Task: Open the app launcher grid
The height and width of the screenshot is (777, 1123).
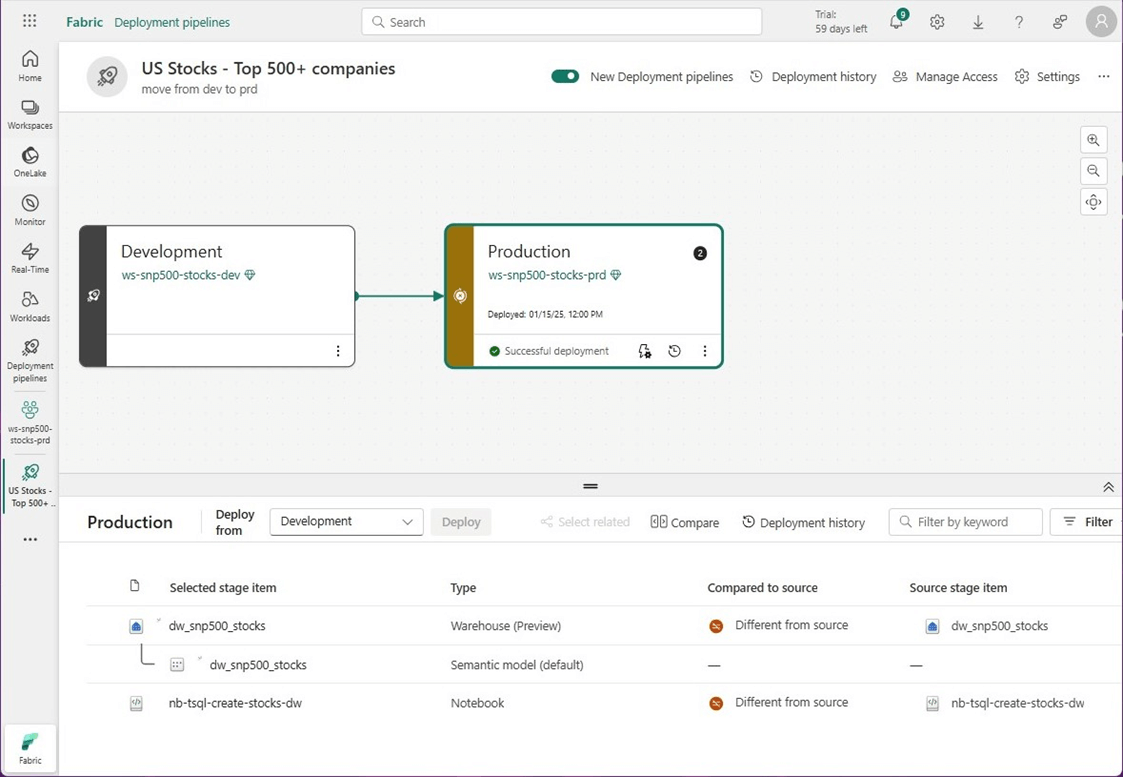Action: [x=29, y=21]
